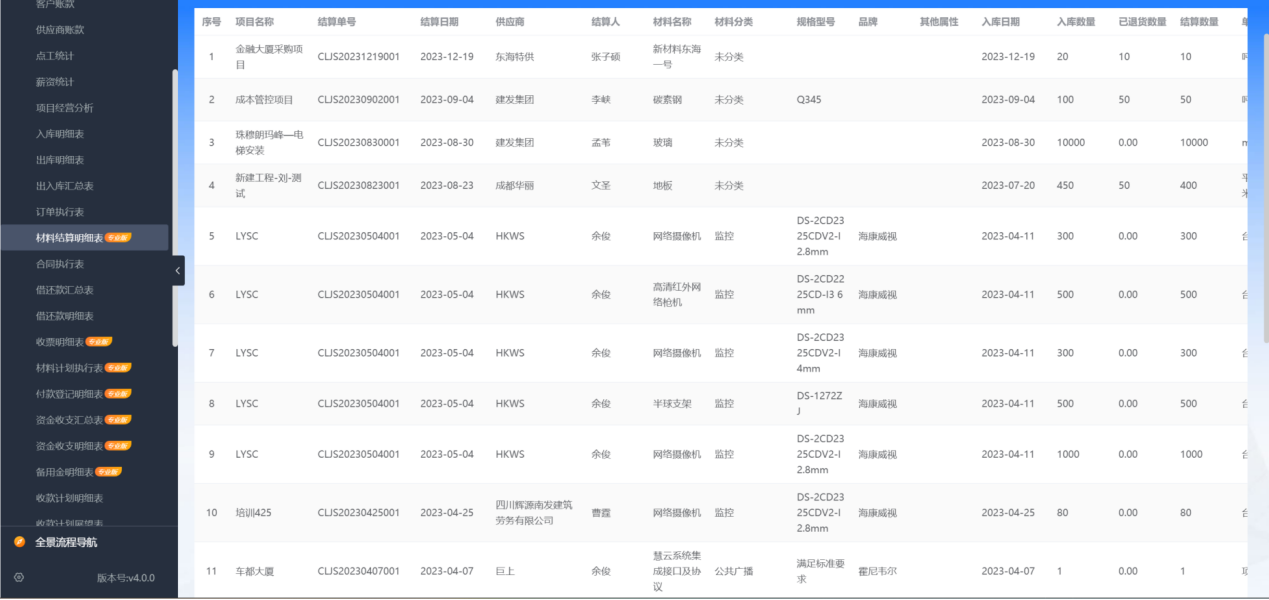This screenshot has width=1269, height=600.
Task: Collapse the sidebar using the chevron arrow
Action: tap(177, 270)
